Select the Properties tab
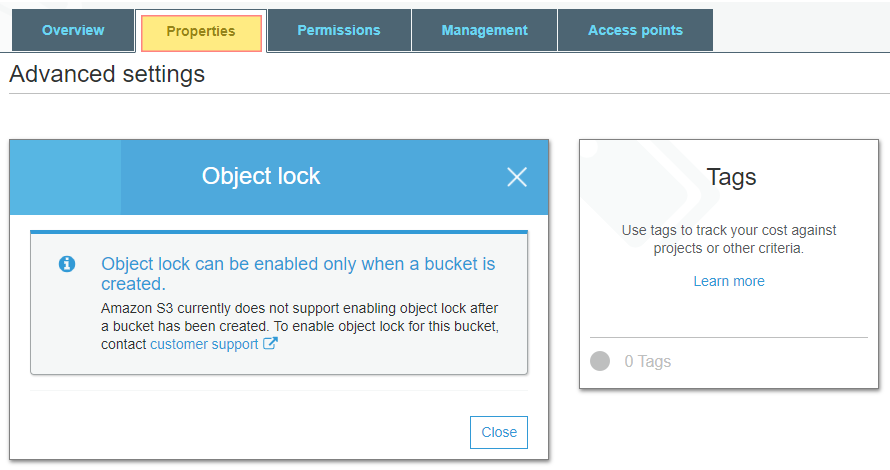Viewport: 890px width, 470px height. [201, 32]
